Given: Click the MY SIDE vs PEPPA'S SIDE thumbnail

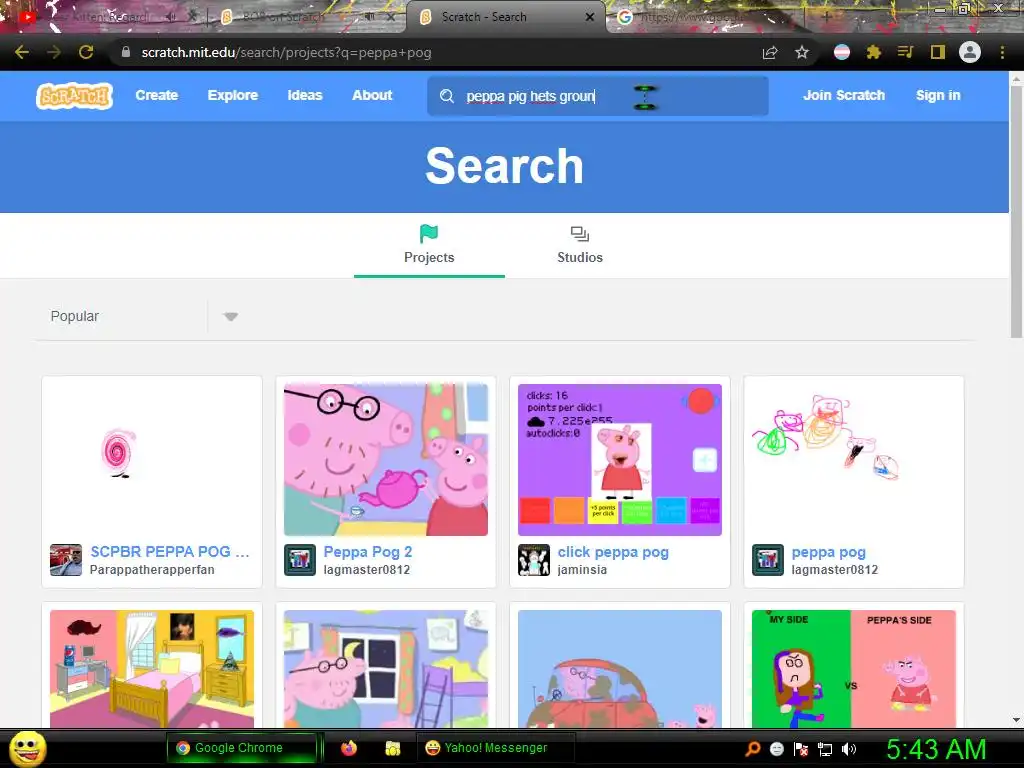Looking at the screenshot, I should [854, 669].
